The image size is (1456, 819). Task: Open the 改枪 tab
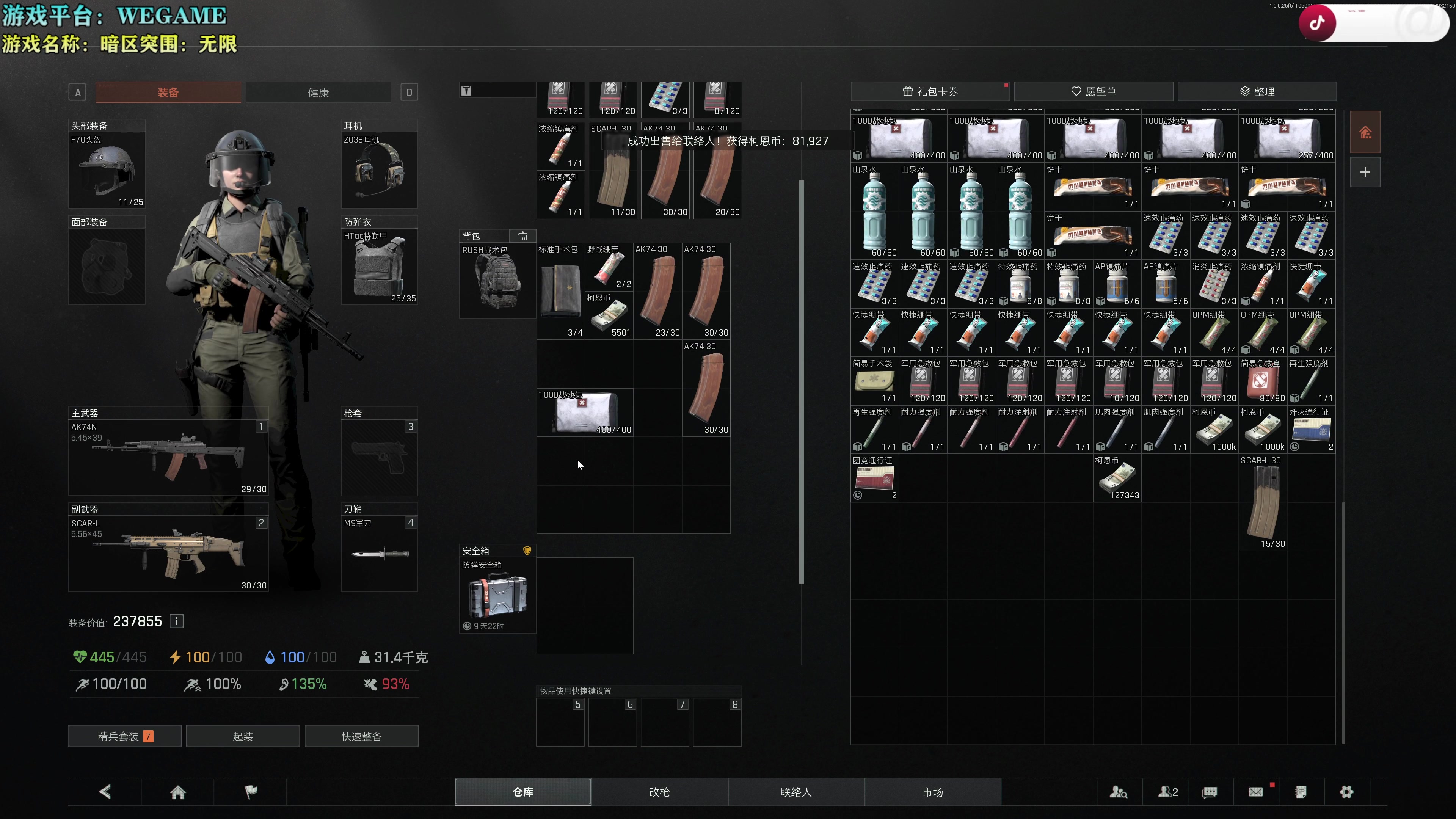[659, 792]
